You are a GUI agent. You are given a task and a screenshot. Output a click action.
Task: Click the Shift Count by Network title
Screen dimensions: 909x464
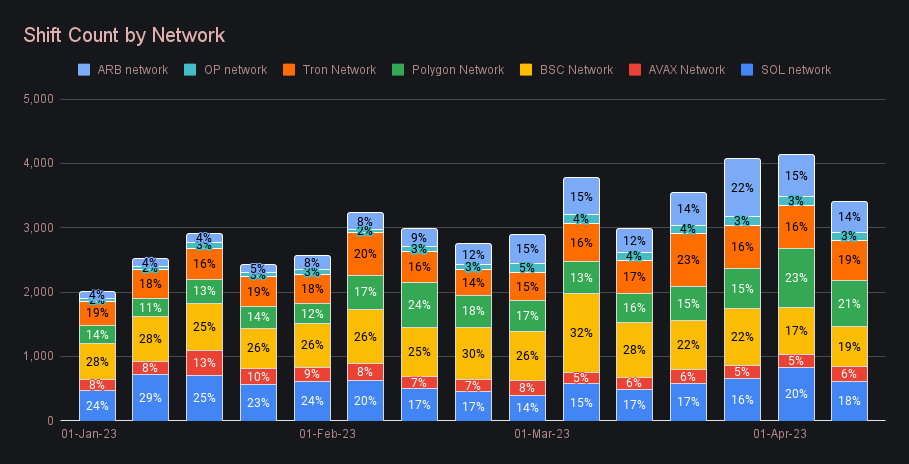click(x=124, y=35)
